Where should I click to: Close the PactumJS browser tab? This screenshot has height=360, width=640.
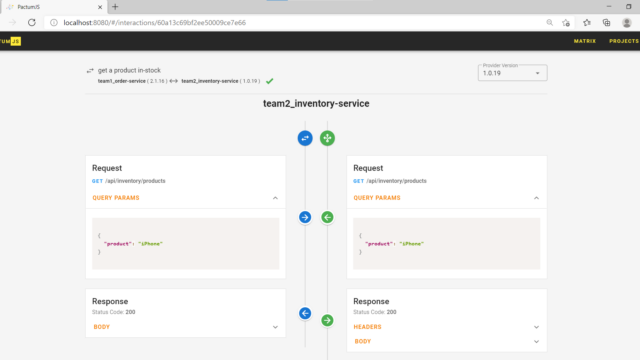100,7
